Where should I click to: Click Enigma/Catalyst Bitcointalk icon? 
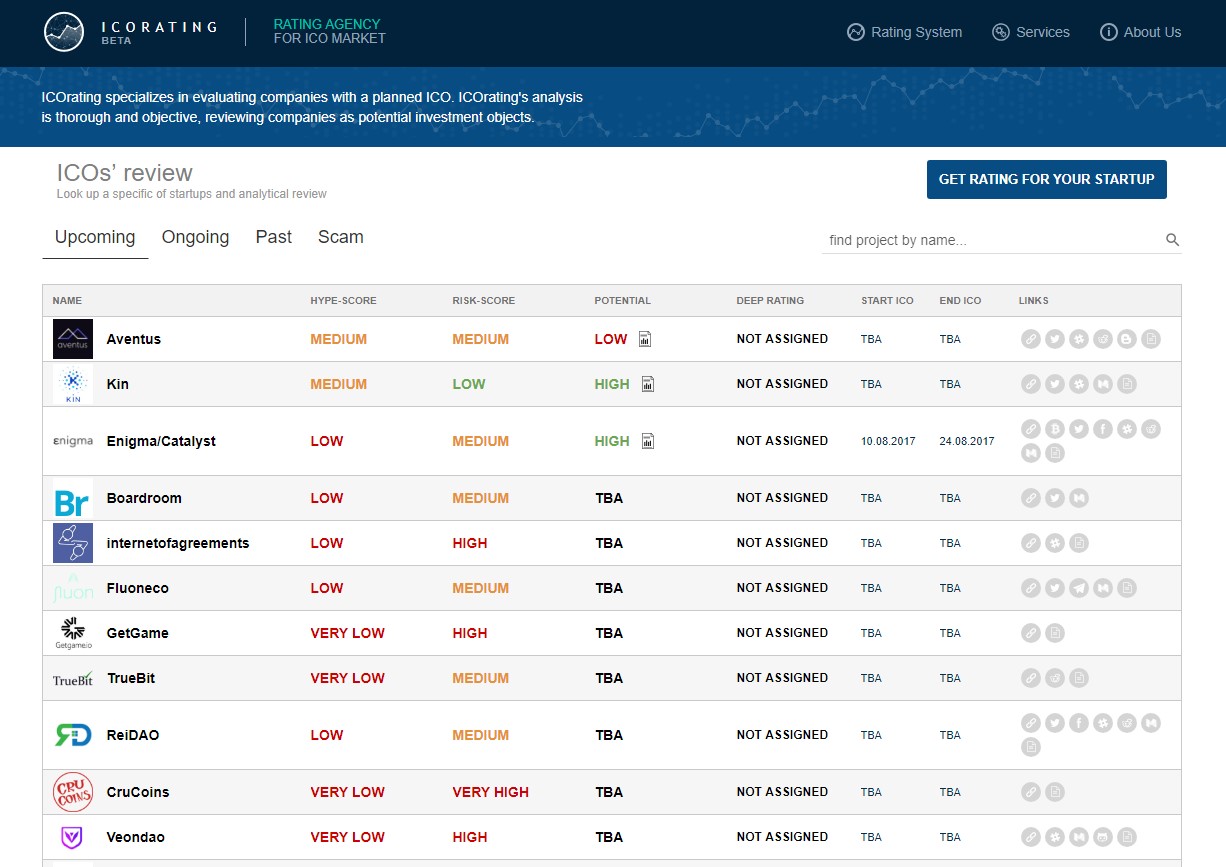pyautogui.click(x=1055, y=429)
